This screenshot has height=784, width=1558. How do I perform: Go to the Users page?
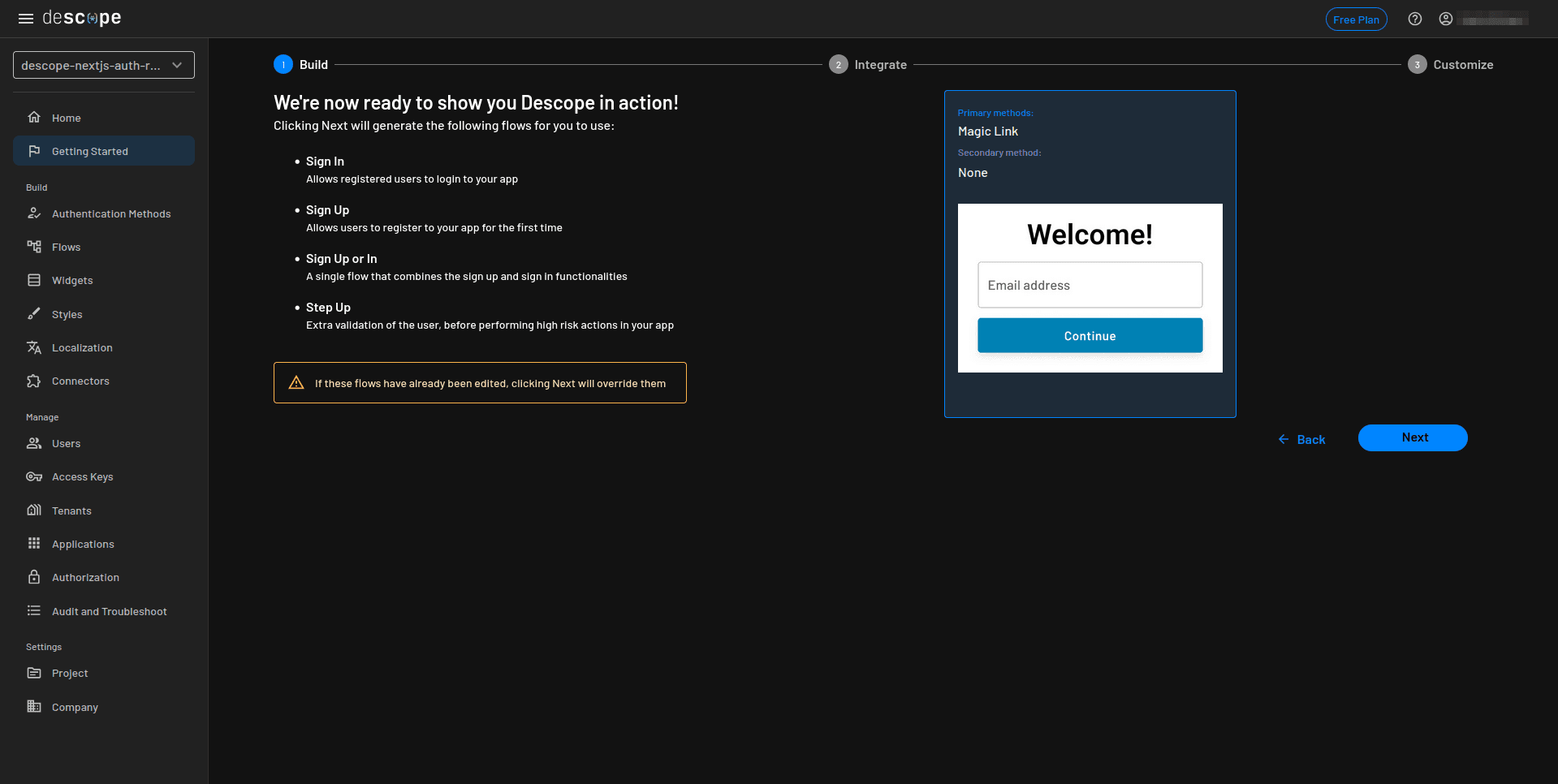pyautogui.click(x=66, y=444)
